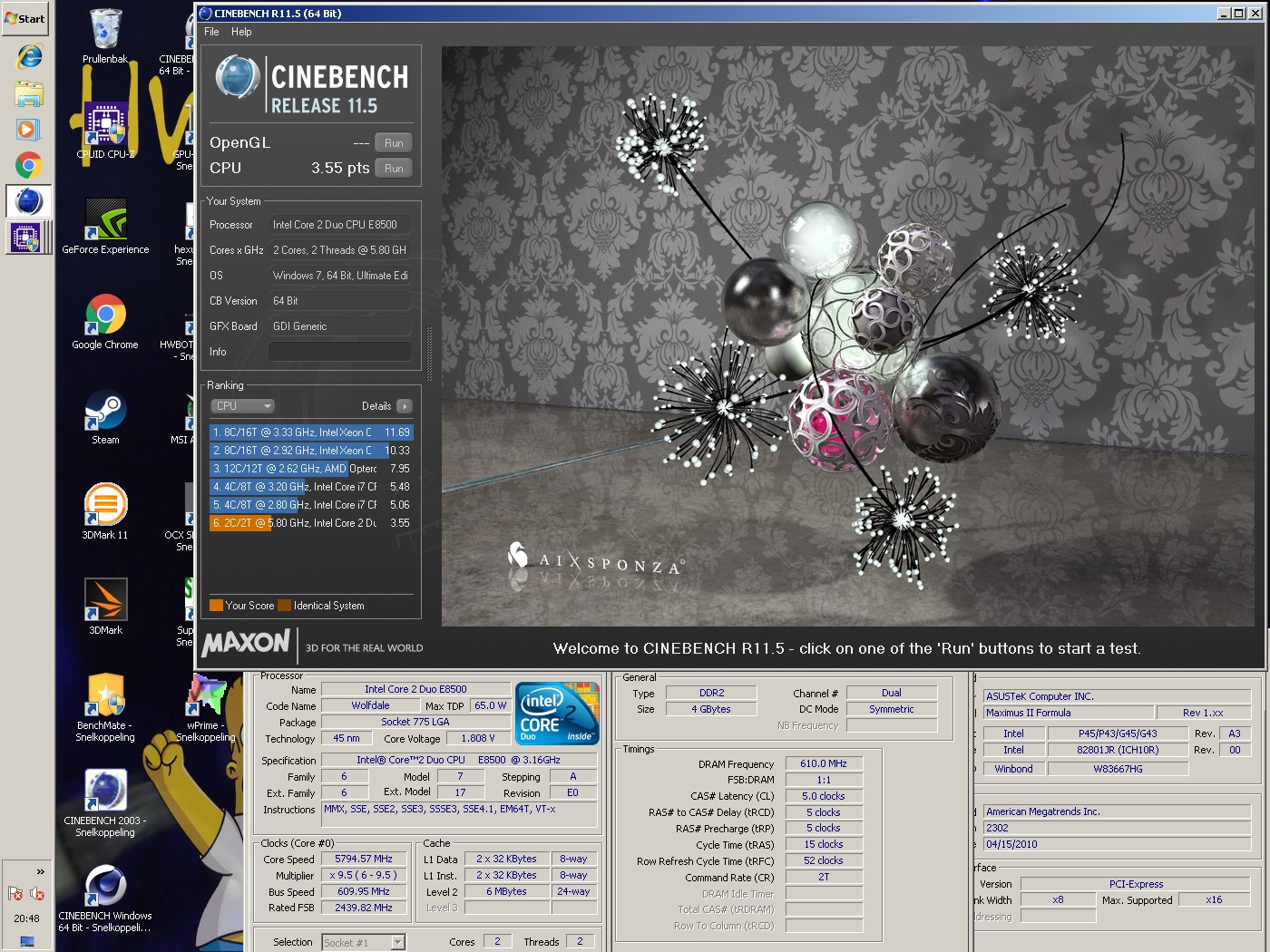Open Internet Explorer from the taskbar
Image resolution: width=1270 pixels, height=952 pixels.
tap(29, 56)
